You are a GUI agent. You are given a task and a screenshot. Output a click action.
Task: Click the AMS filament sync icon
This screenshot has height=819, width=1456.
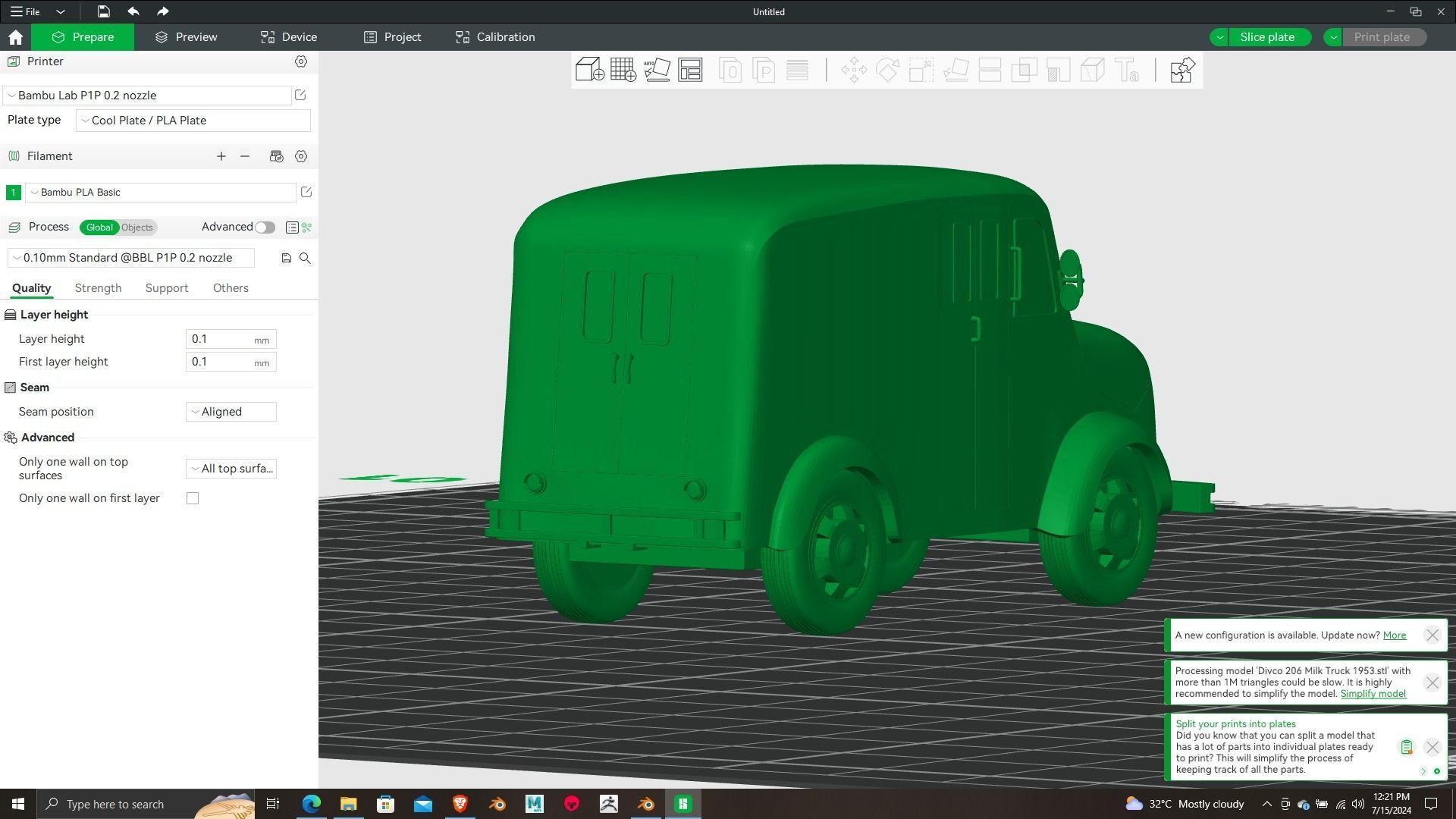tap(276, 156)
